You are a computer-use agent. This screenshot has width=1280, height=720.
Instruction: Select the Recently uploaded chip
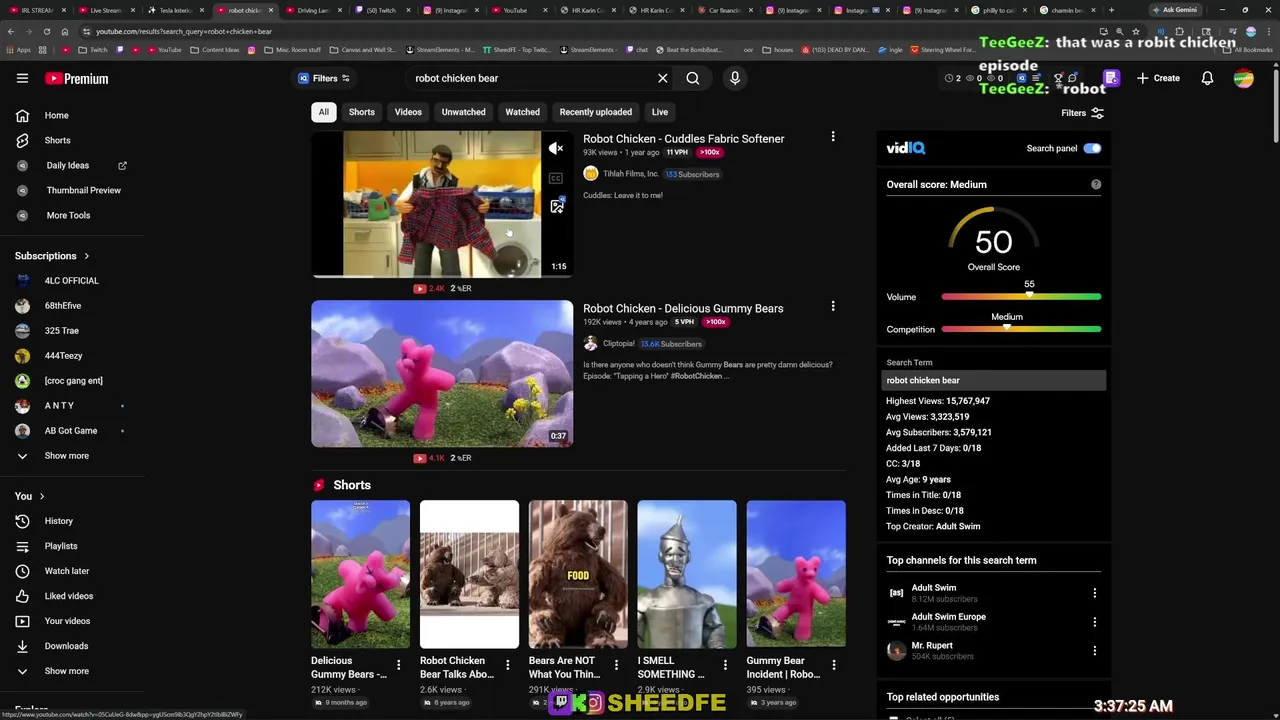click(596, 112)
